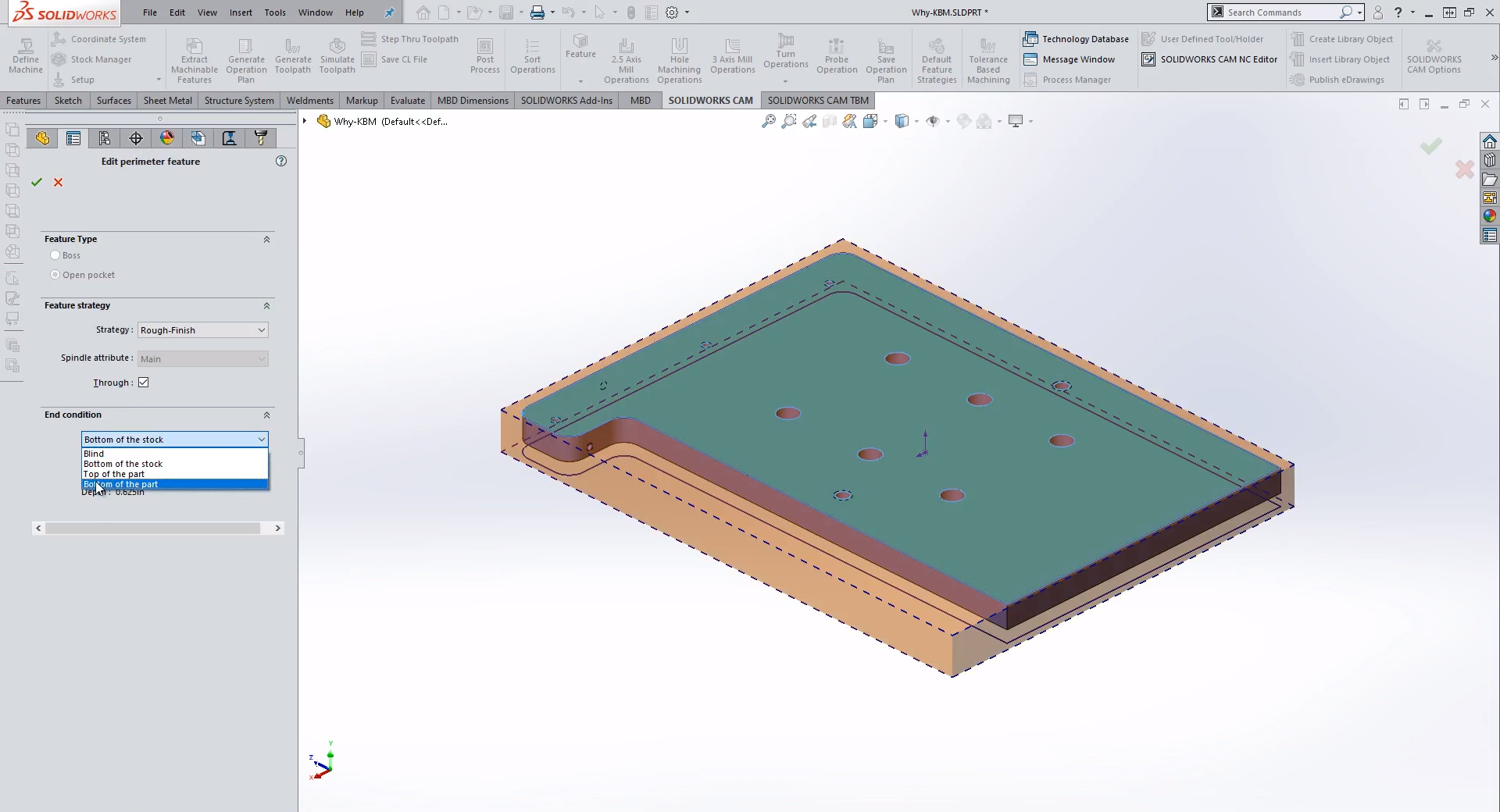Click Save CL File
Viewport: 1500px width, 812px height.
pyautogui.click(x=395, y=59)
